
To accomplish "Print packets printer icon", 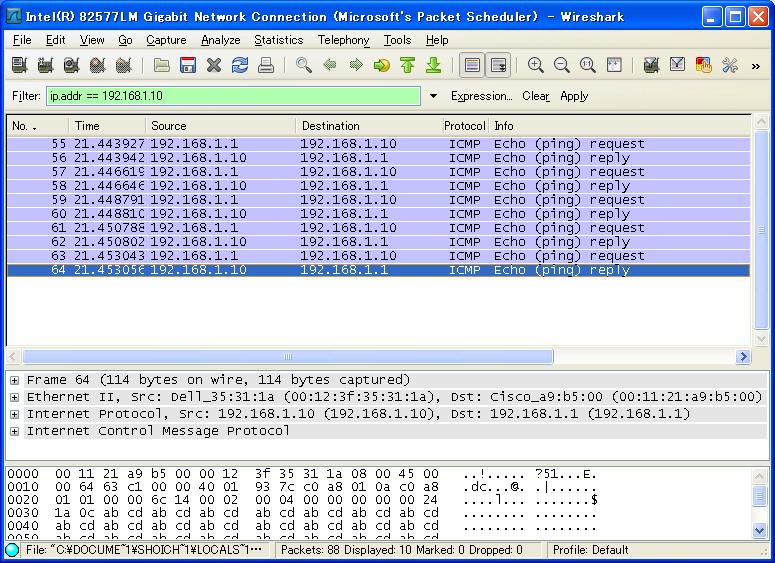I will click(266, 65).
